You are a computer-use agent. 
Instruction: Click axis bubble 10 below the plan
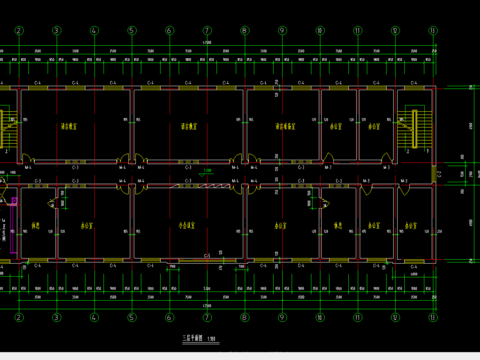pos(320,317)
